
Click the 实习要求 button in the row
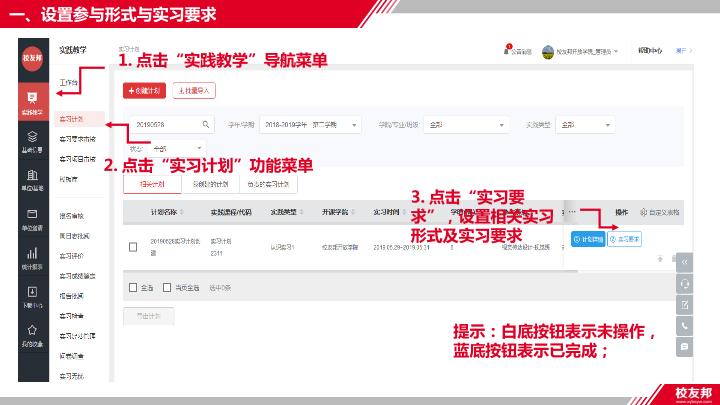[627, 238]
